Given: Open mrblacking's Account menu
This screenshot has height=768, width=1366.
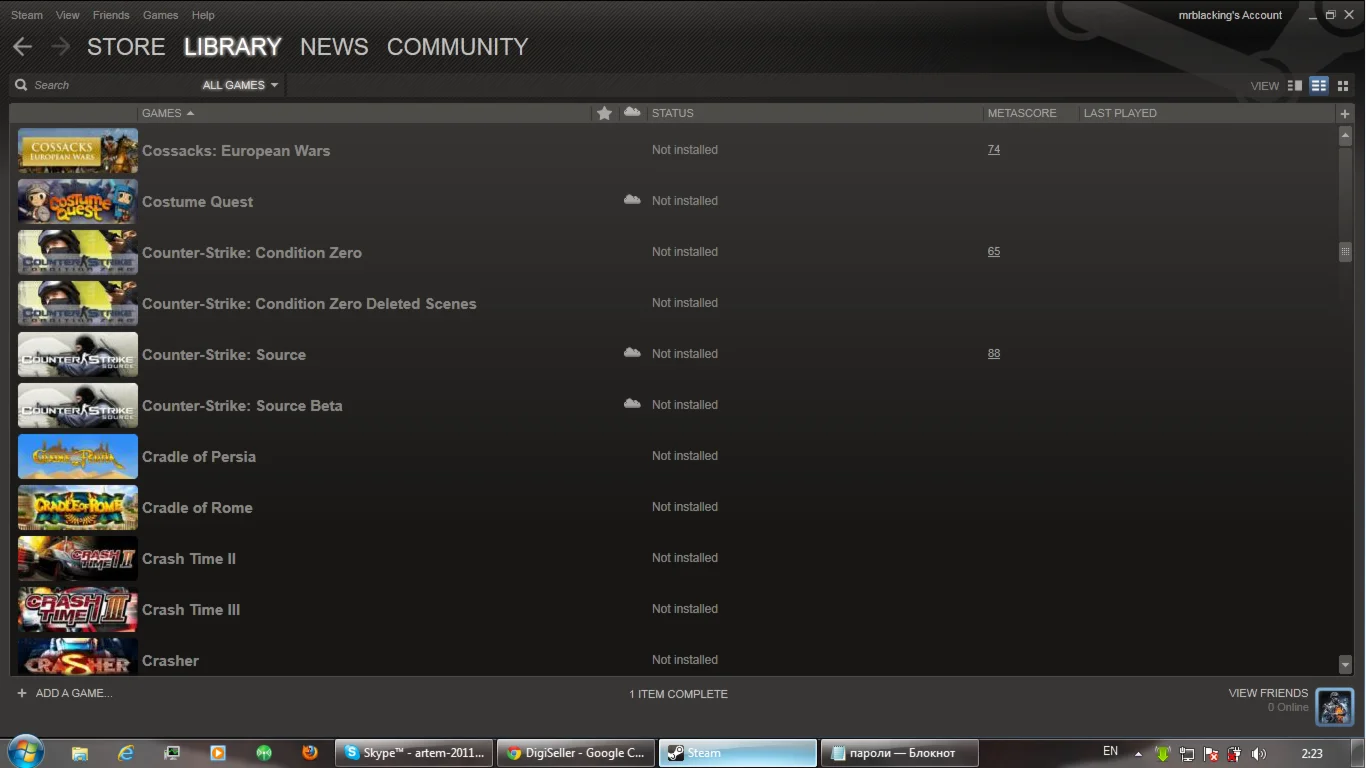Looking at the screenshot, I should (1230, 15).
